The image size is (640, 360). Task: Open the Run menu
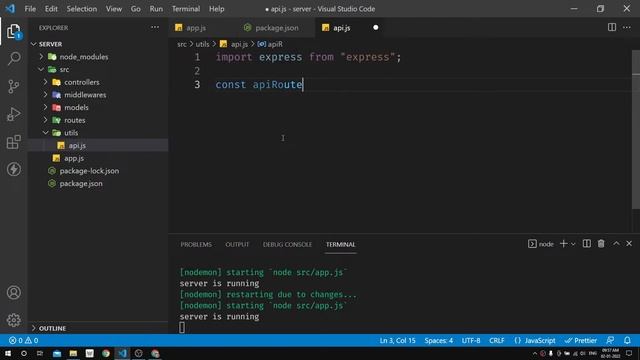point(156,9)
